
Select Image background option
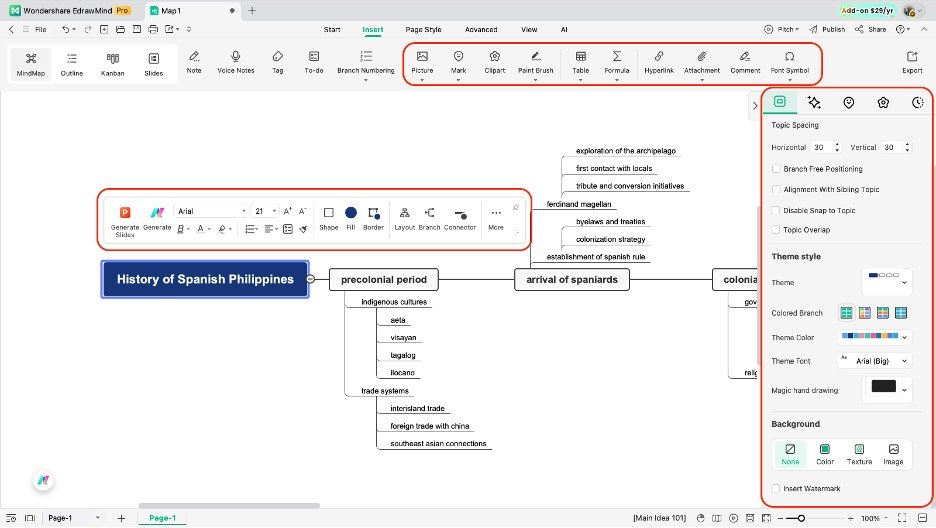tap(893, 453)
